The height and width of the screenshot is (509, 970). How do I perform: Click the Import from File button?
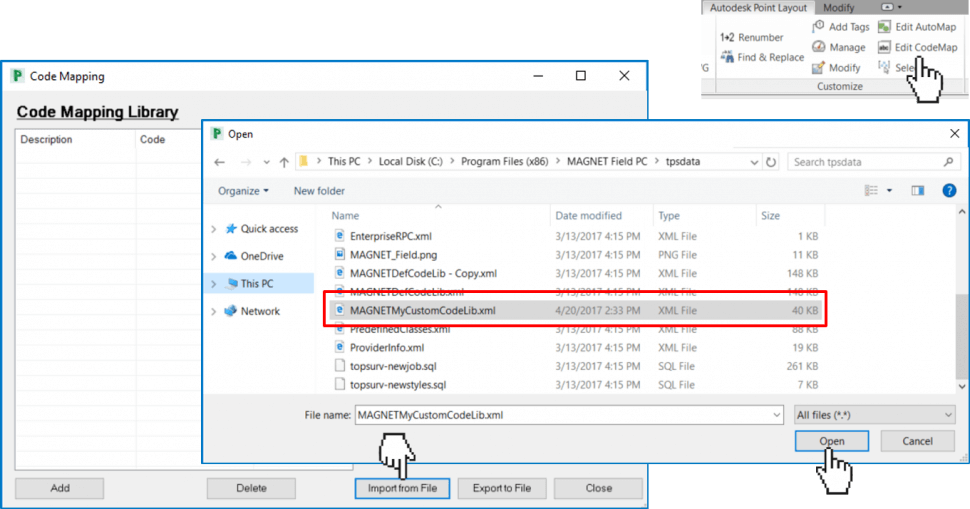pos(402,488)
